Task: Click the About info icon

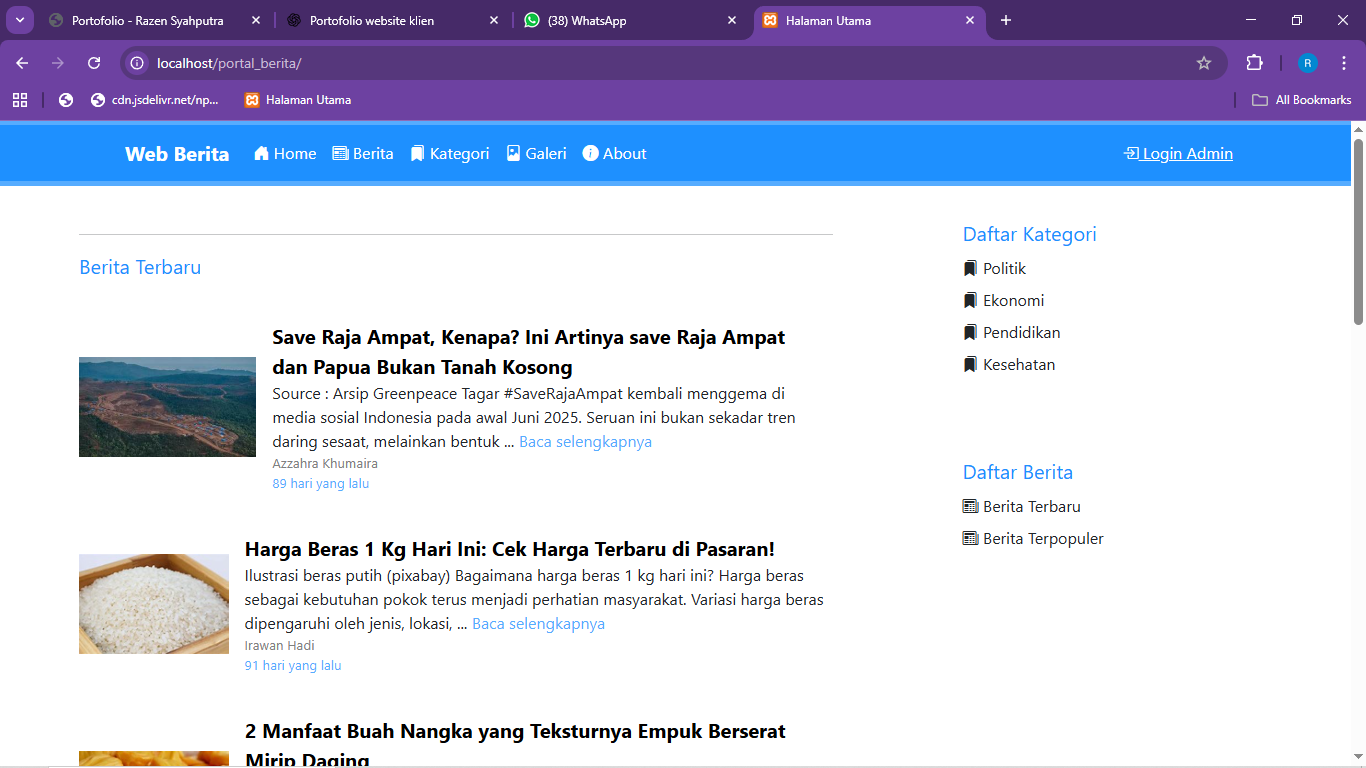Action: tap(589, 153)
